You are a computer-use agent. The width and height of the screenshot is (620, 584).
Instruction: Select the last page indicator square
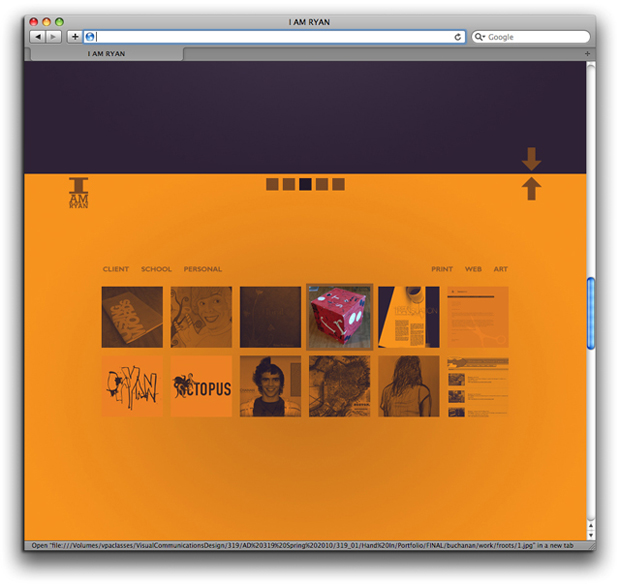click(338, 184)
